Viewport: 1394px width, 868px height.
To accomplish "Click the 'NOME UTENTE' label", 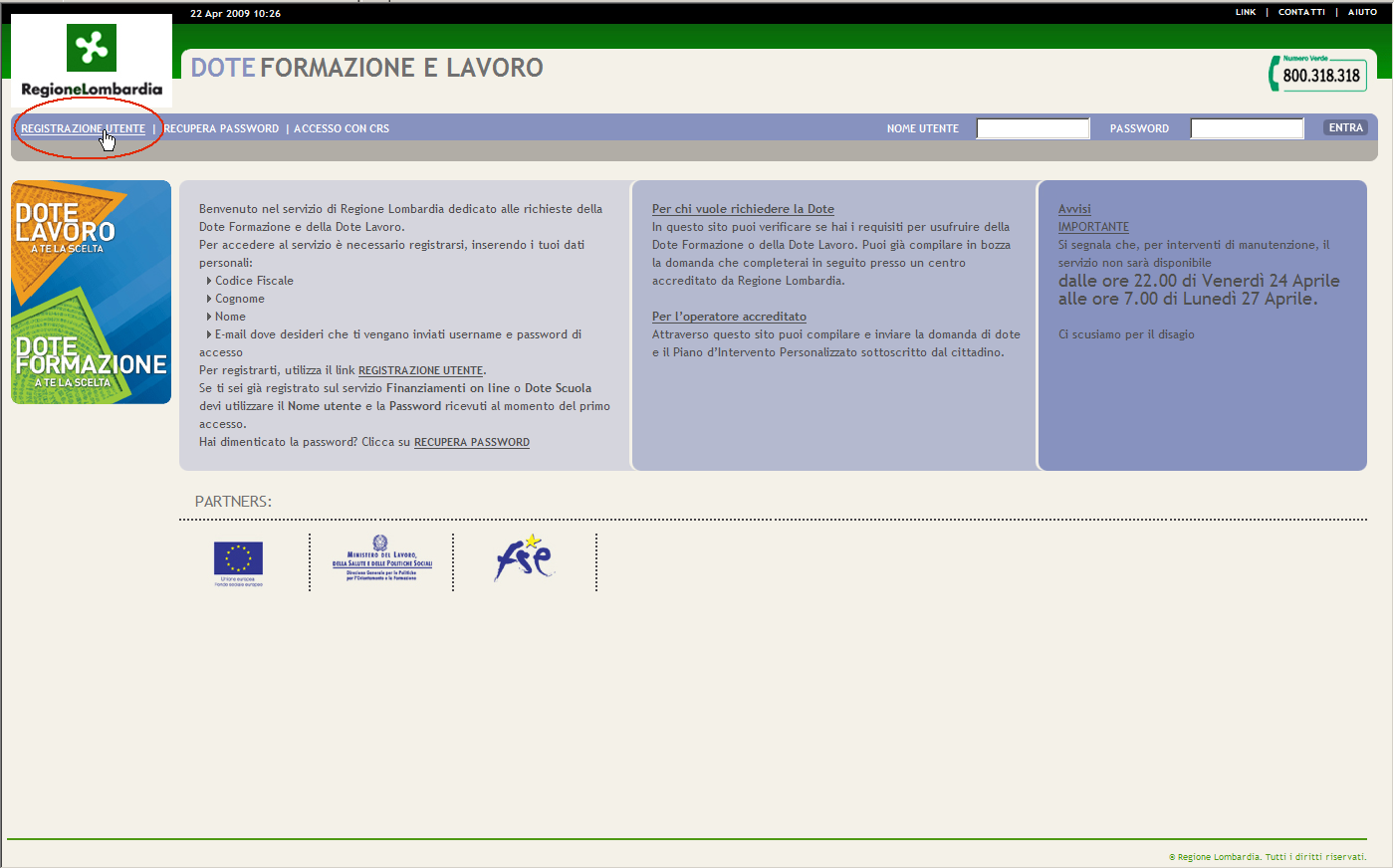I will coord(923,128).
